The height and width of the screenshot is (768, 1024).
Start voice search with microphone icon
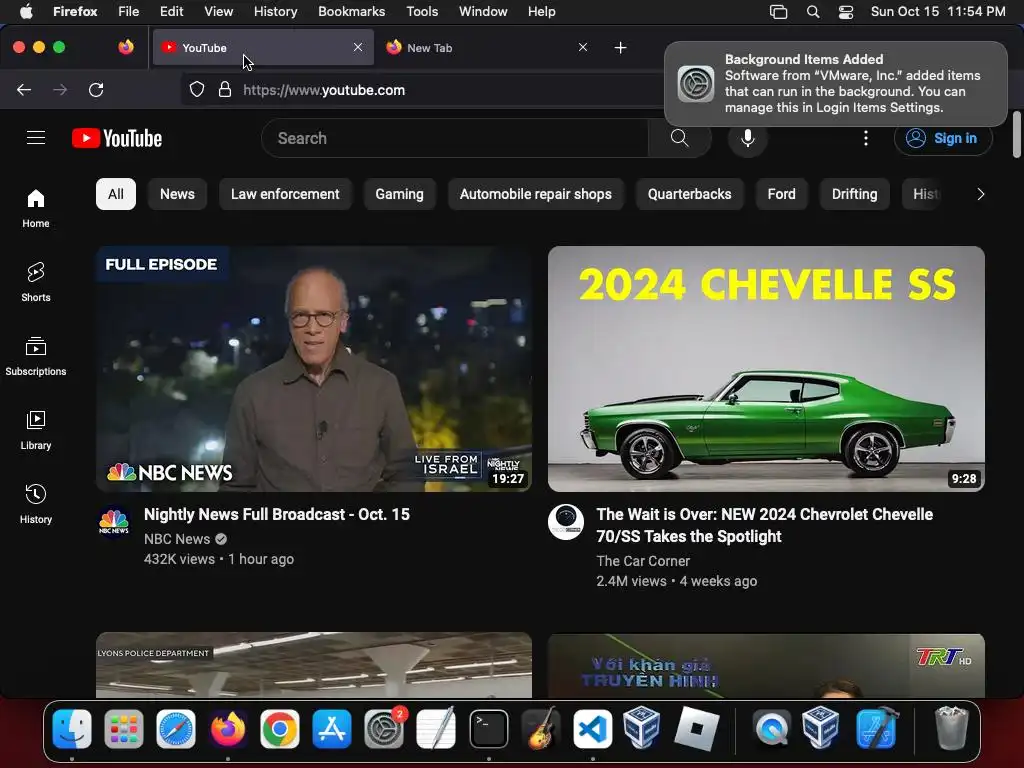point(748,138)
